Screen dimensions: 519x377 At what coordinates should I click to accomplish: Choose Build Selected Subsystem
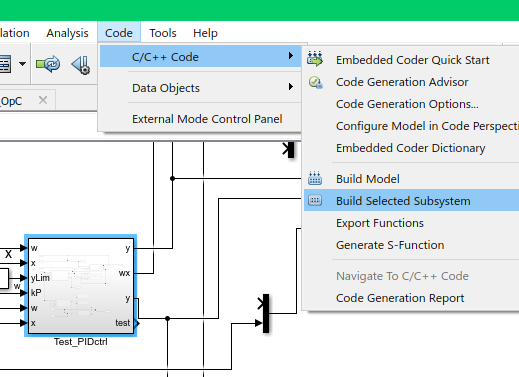(x=411, y=201)
